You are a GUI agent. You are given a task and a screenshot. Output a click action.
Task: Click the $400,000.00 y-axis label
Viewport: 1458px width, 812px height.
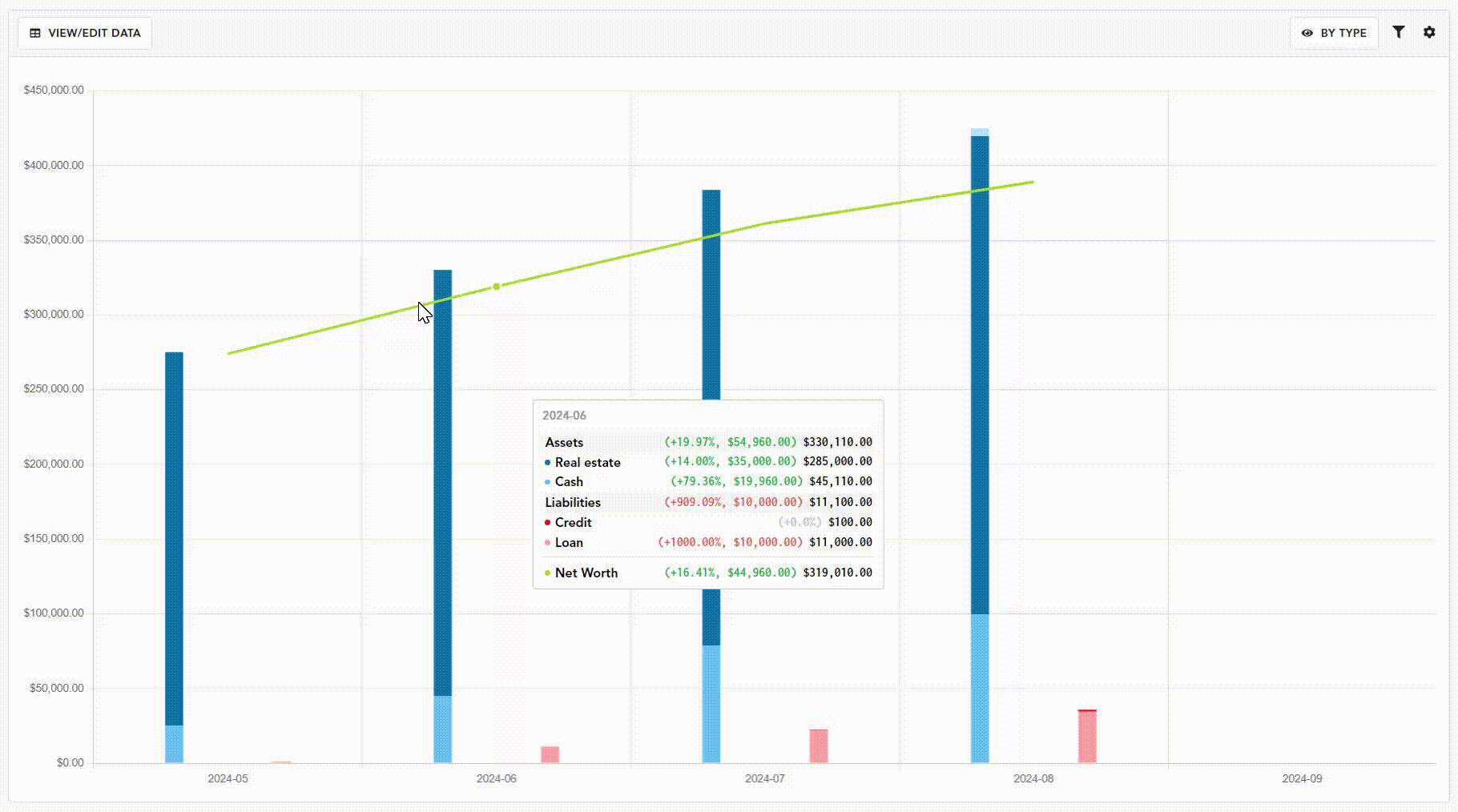[x=54, y=165]
